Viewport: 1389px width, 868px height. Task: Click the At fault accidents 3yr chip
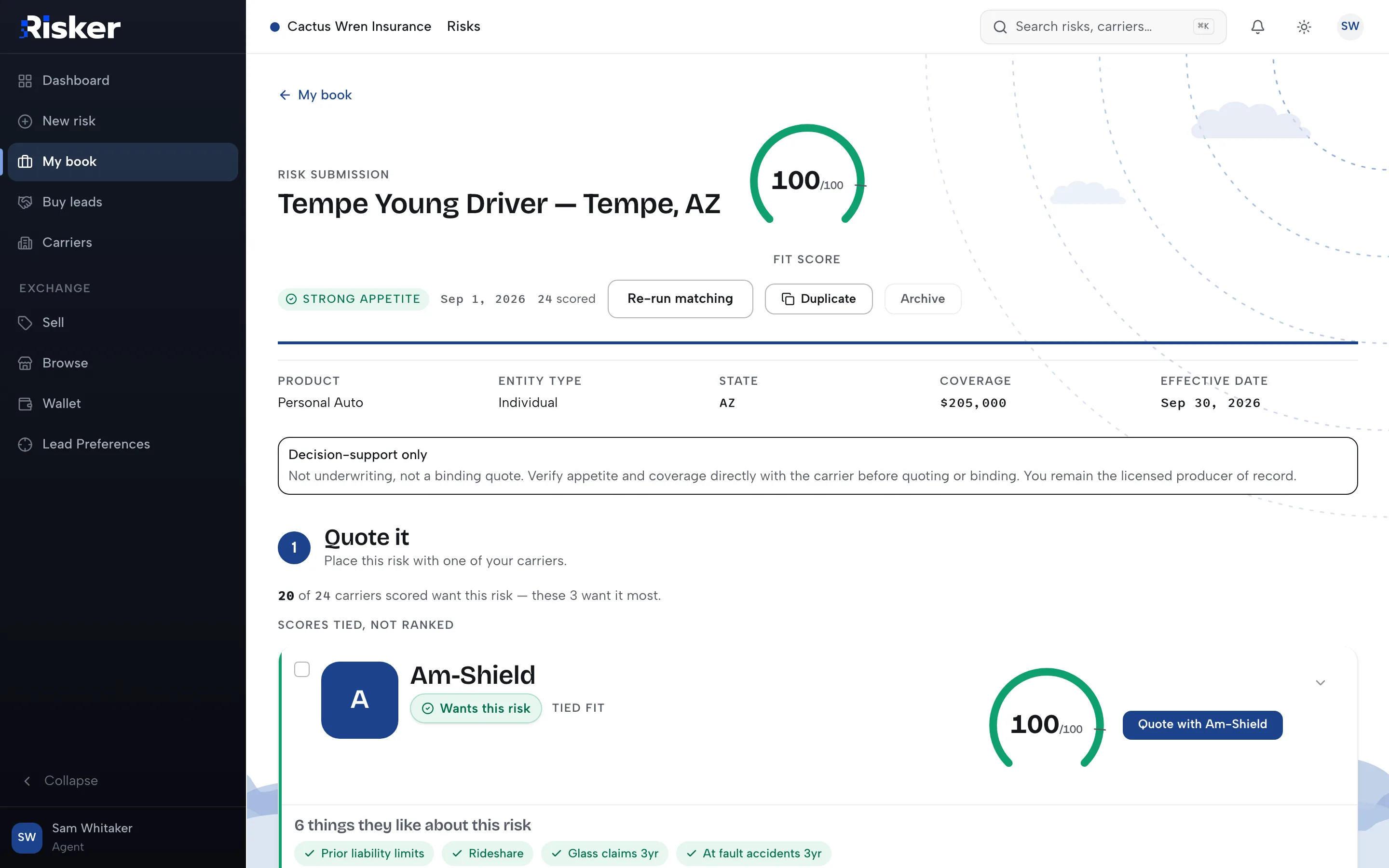[x=754, y=854]
